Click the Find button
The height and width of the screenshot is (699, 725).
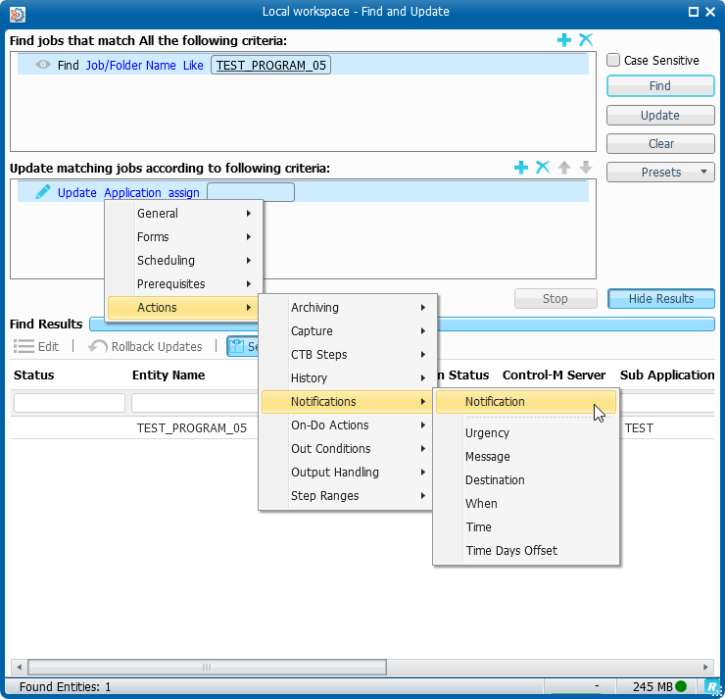(660, 86)
